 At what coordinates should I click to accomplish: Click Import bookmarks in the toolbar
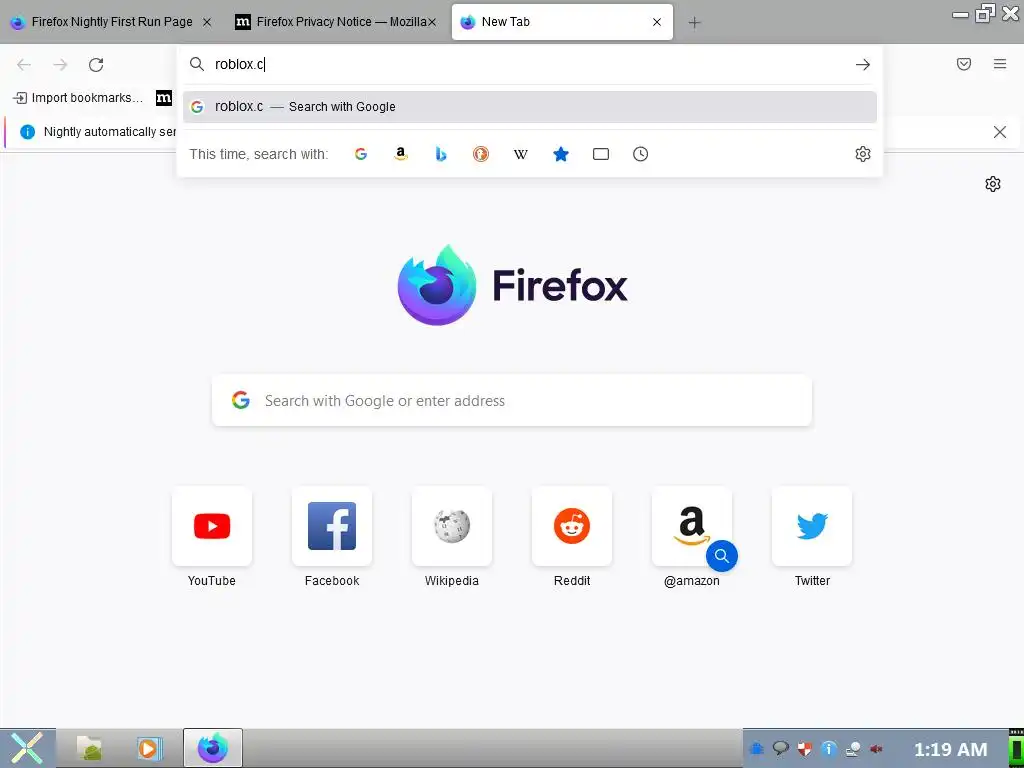click(78, 98)
